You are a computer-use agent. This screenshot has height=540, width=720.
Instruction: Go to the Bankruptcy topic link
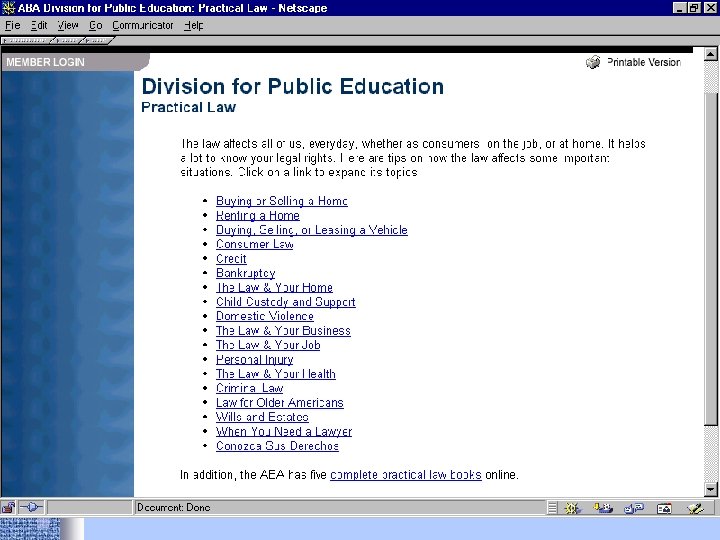tap(246, 273)
